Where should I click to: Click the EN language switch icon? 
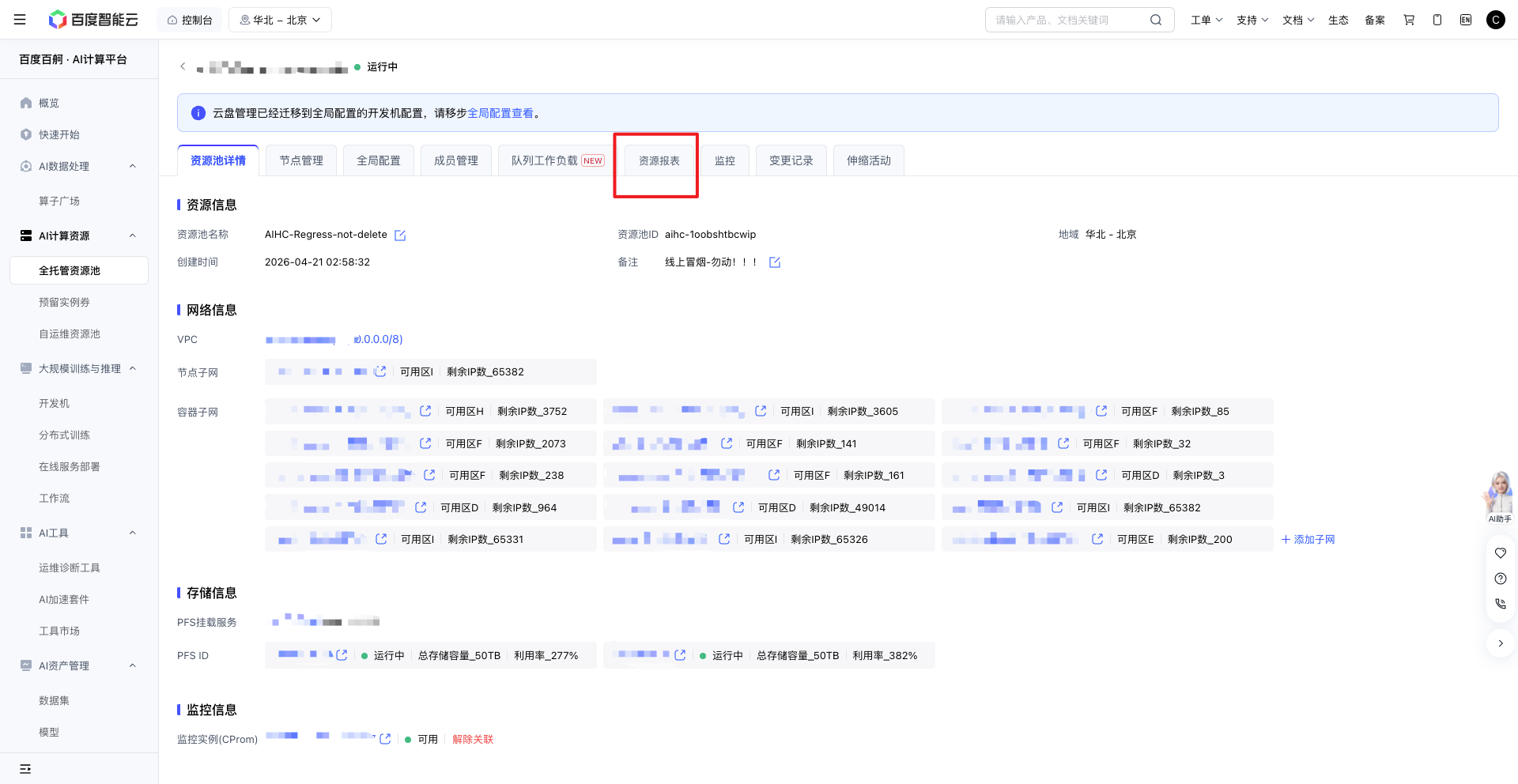click(x=1466, y=20)
